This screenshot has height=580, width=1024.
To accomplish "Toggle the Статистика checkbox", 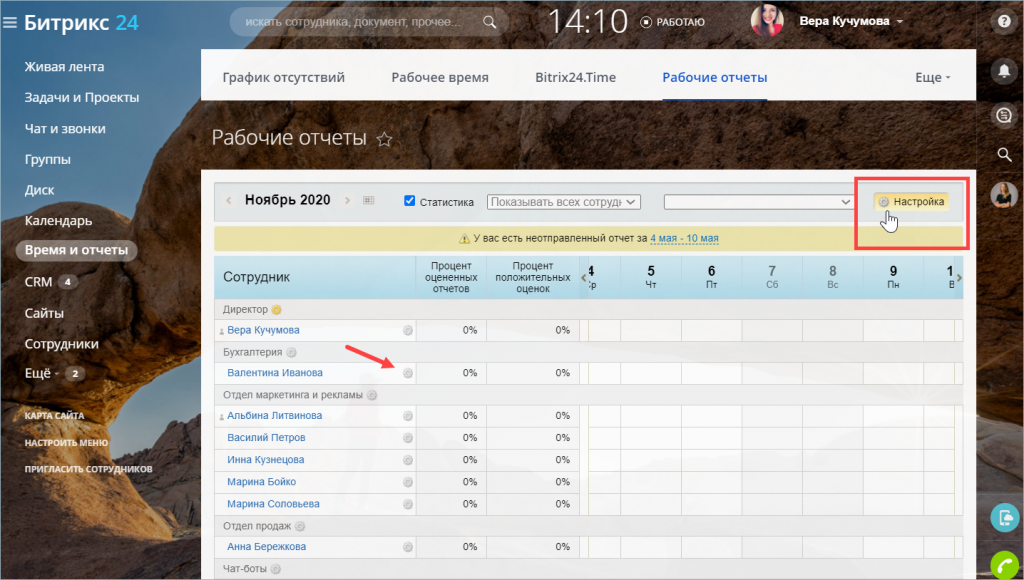I will 409,201.
